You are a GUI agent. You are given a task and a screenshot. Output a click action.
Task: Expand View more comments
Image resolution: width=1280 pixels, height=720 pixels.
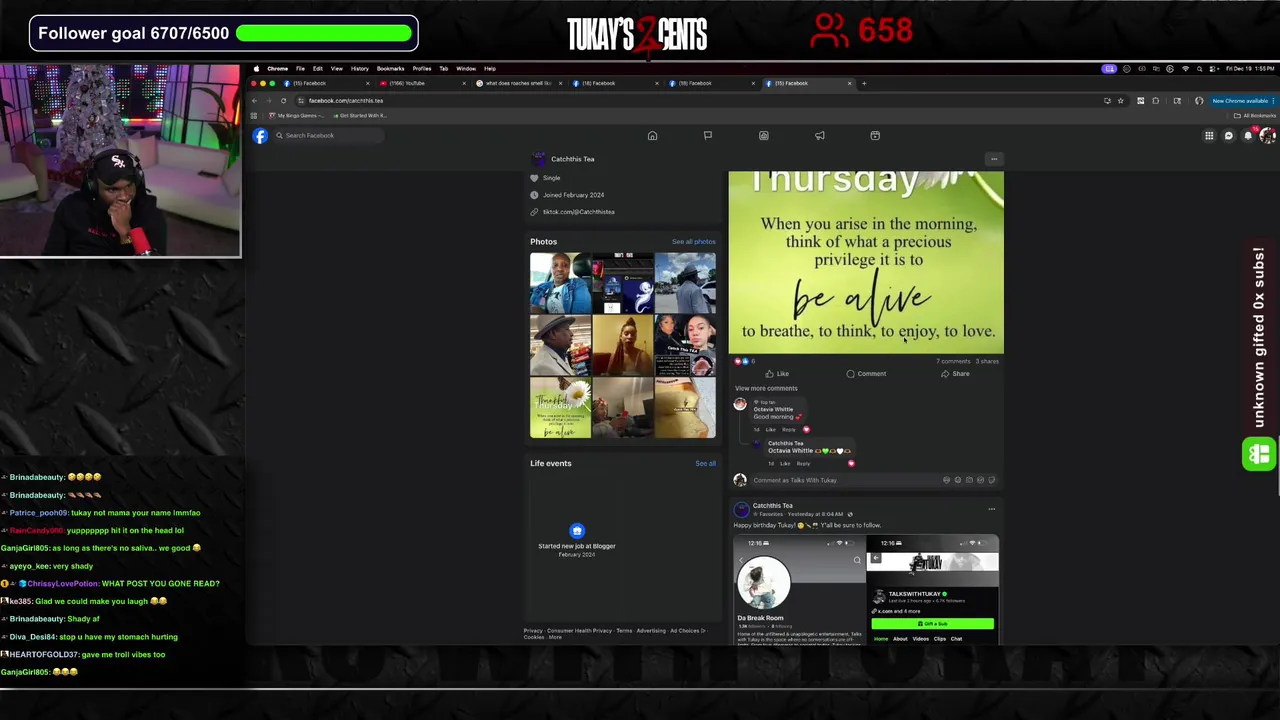tap(766, 388)
